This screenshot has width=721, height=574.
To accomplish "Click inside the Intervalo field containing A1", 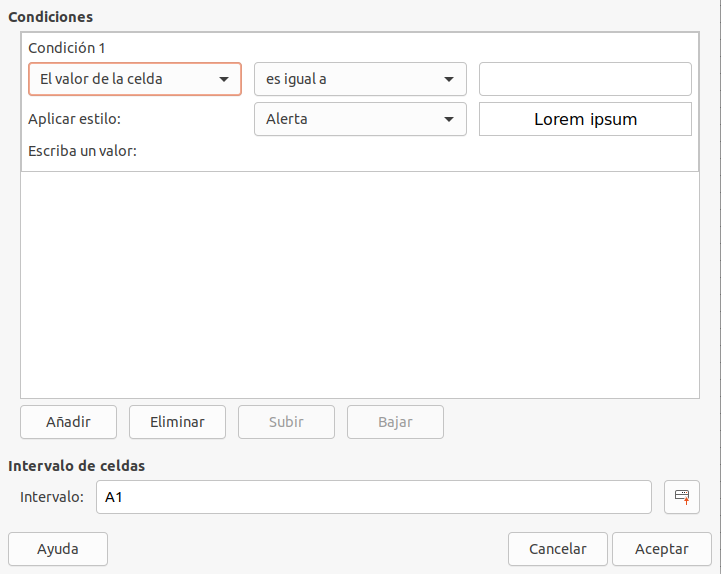I will pos(373,497).
